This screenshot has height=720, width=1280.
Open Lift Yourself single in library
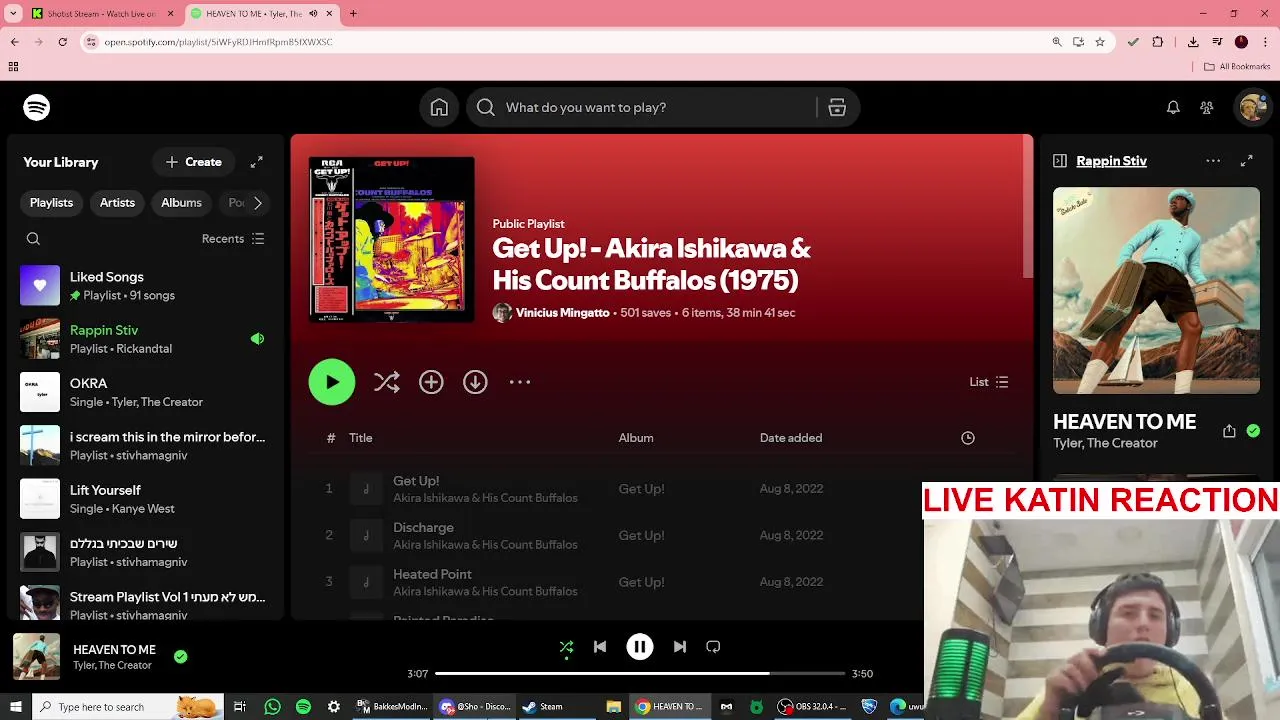click(x=143, y=499)
